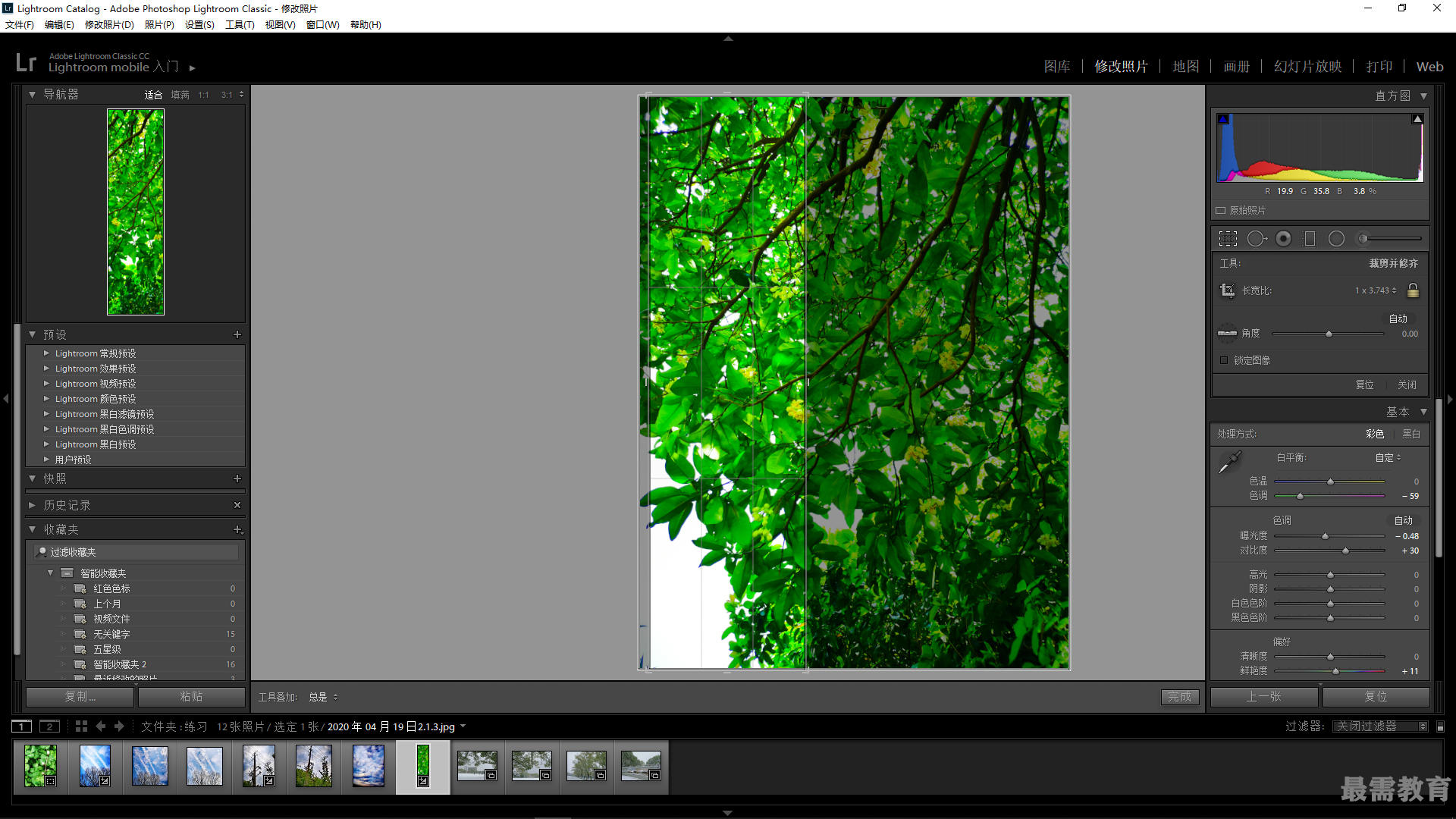Select the Spot Removal tool
This screenshot has width=1456, height=819.
[1257, 239]
